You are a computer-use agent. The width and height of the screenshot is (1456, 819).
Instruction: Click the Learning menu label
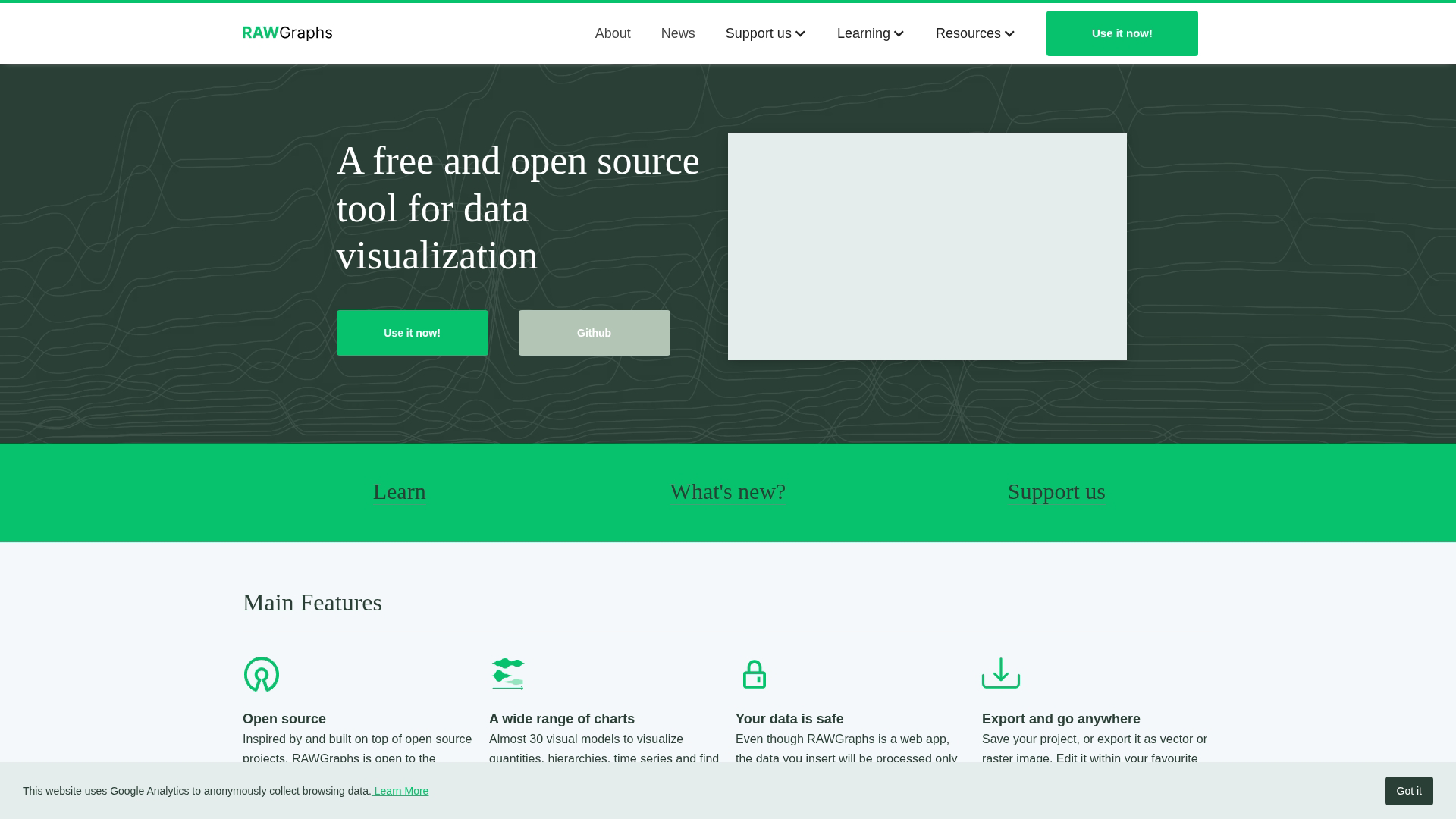pyautogui.click(x=864, y=33)
